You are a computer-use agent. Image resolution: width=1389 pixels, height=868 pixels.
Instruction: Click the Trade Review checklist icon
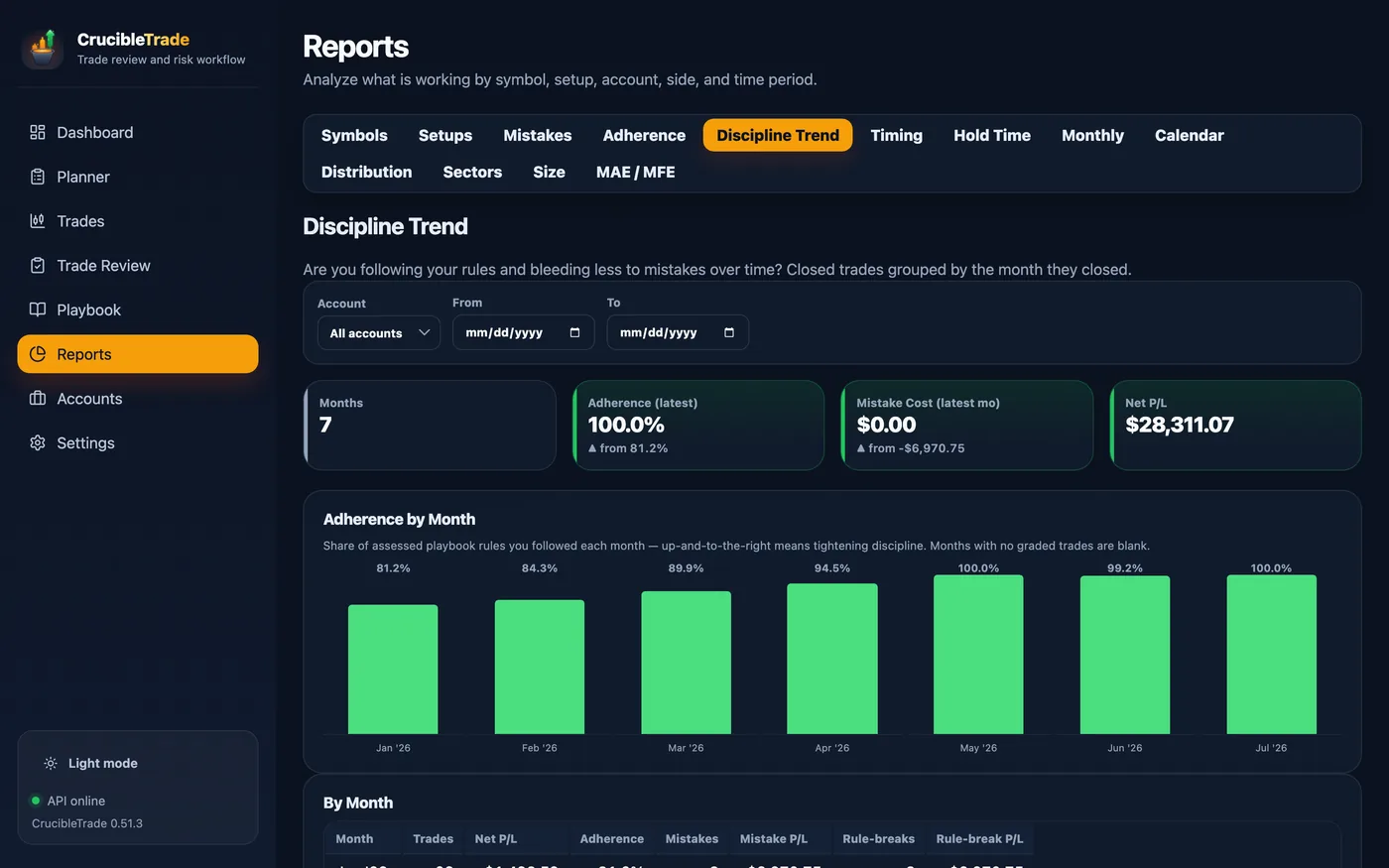(38, 266)
